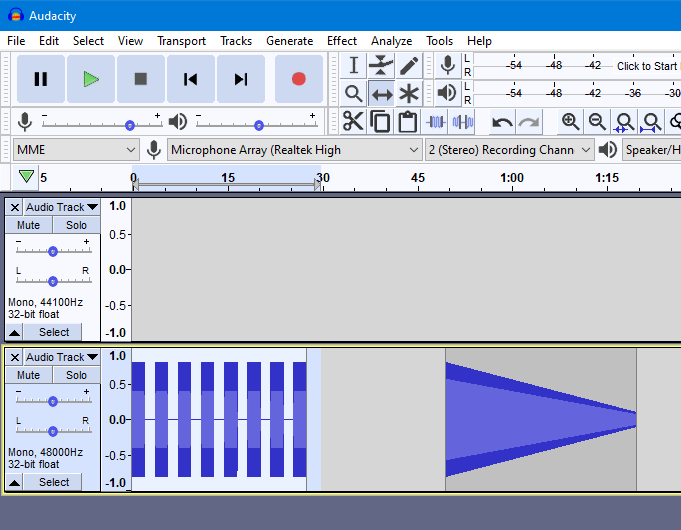Select the Zoom (magnifier) tool
Viewport: 681px width, 530px height.
tap(354, 93)
